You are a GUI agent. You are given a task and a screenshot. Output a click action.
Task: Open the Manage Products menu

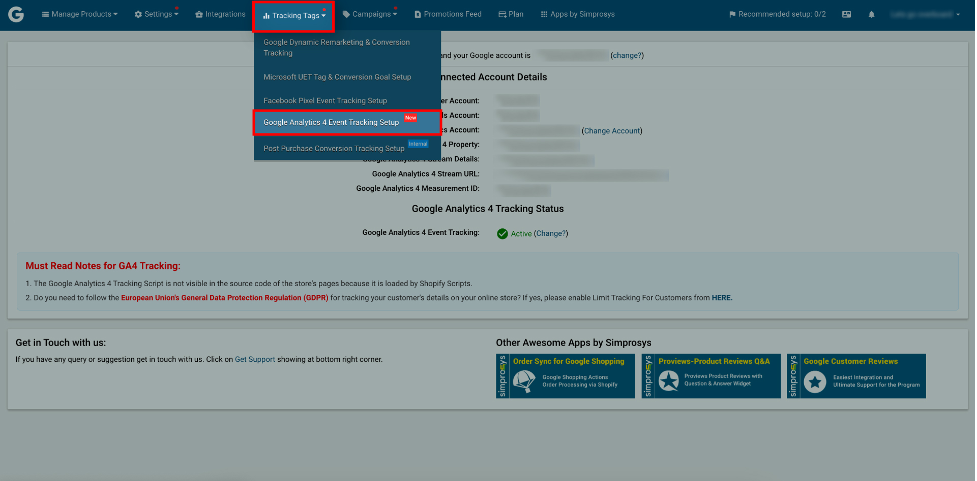click(80, 14)
